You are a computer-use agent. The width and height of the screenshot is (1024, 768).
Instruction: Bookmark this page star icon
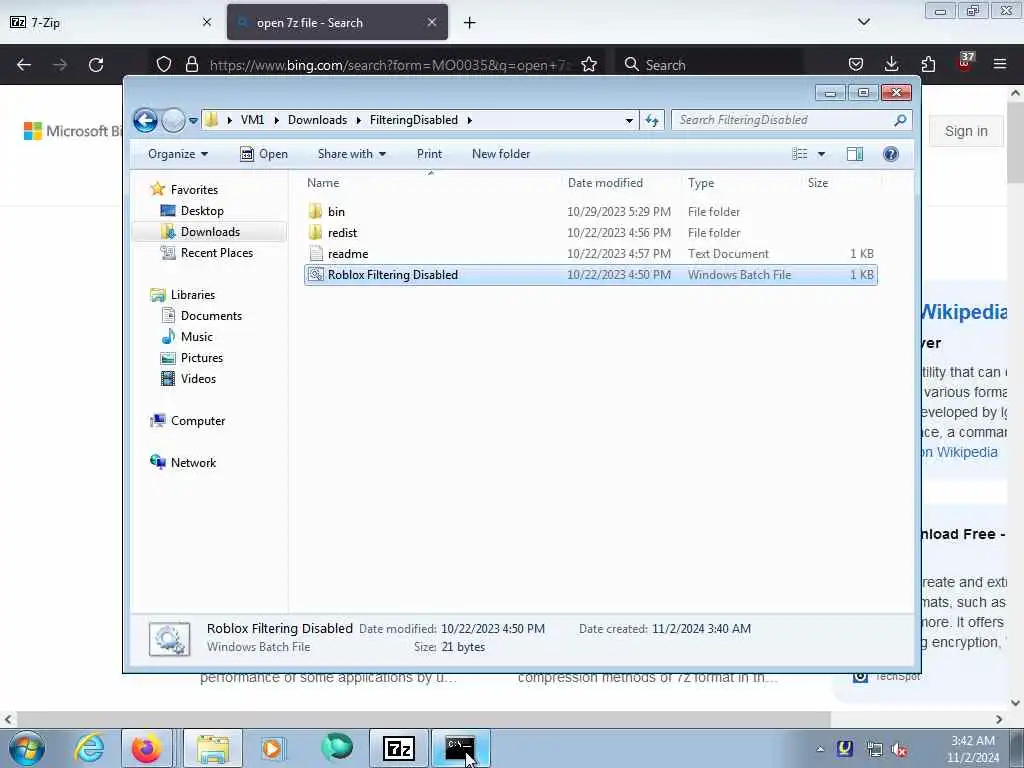pyautogui.click(x=589, y=65)
